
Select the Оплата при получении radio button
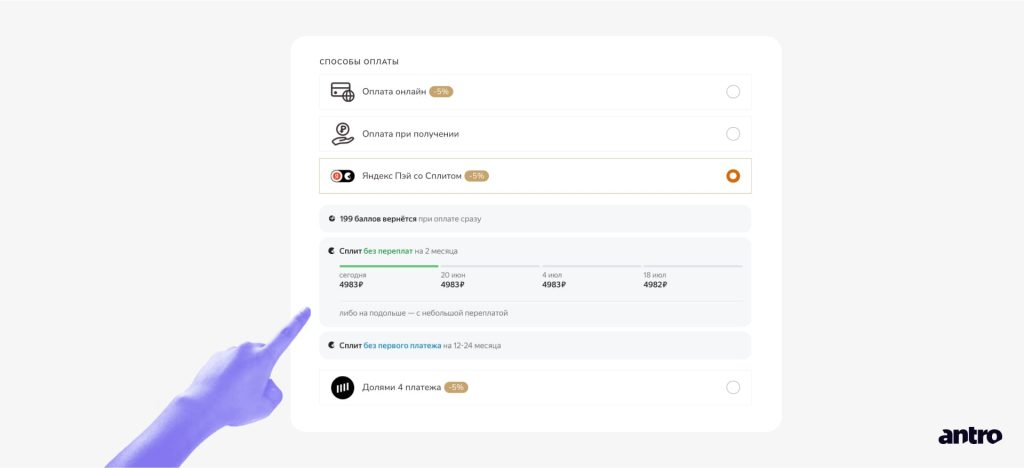(733, 134)
